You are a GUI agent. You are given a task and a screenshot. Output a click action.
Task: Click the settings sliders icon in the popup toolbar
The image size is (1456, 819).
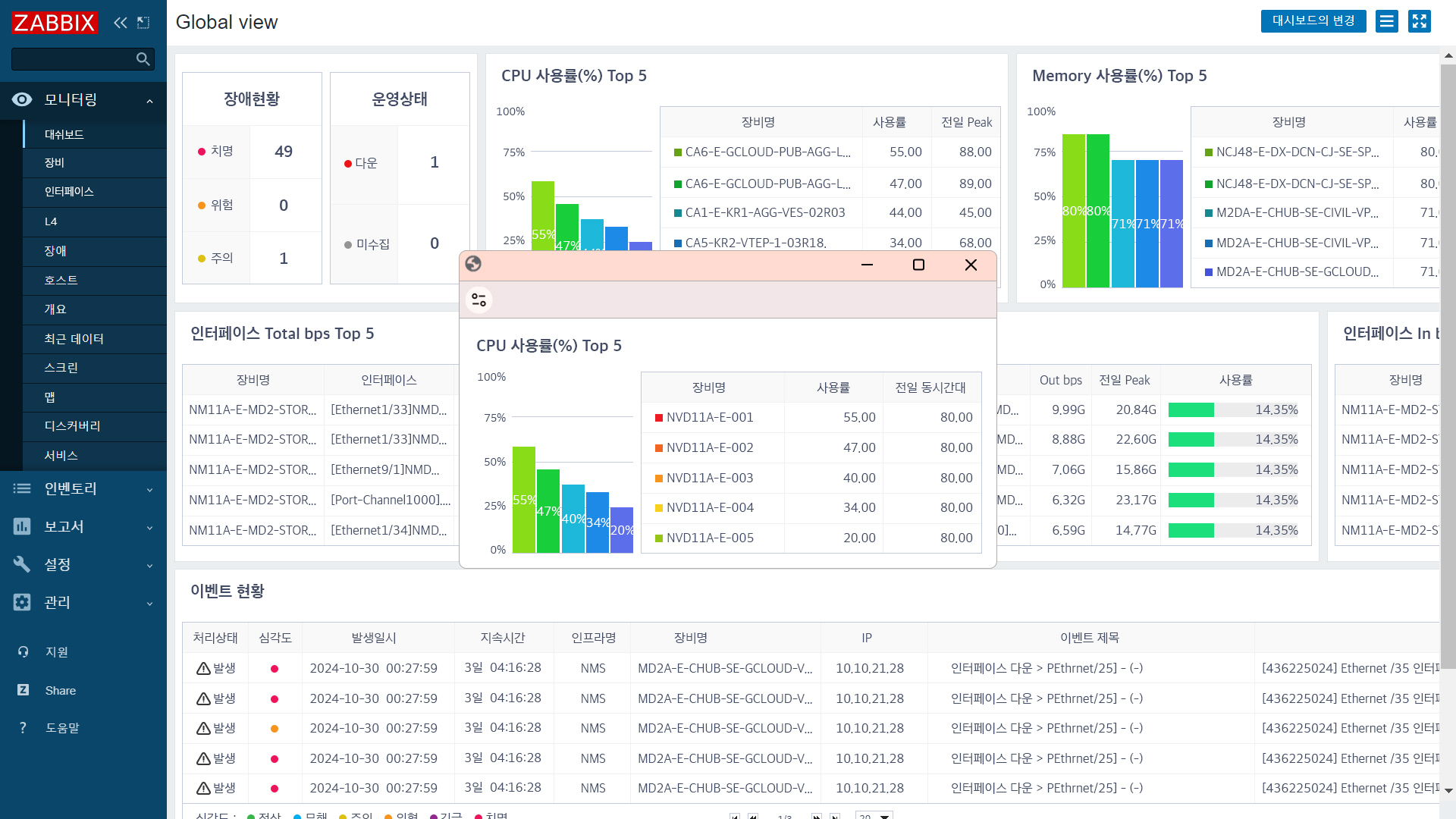pos(479,300)
